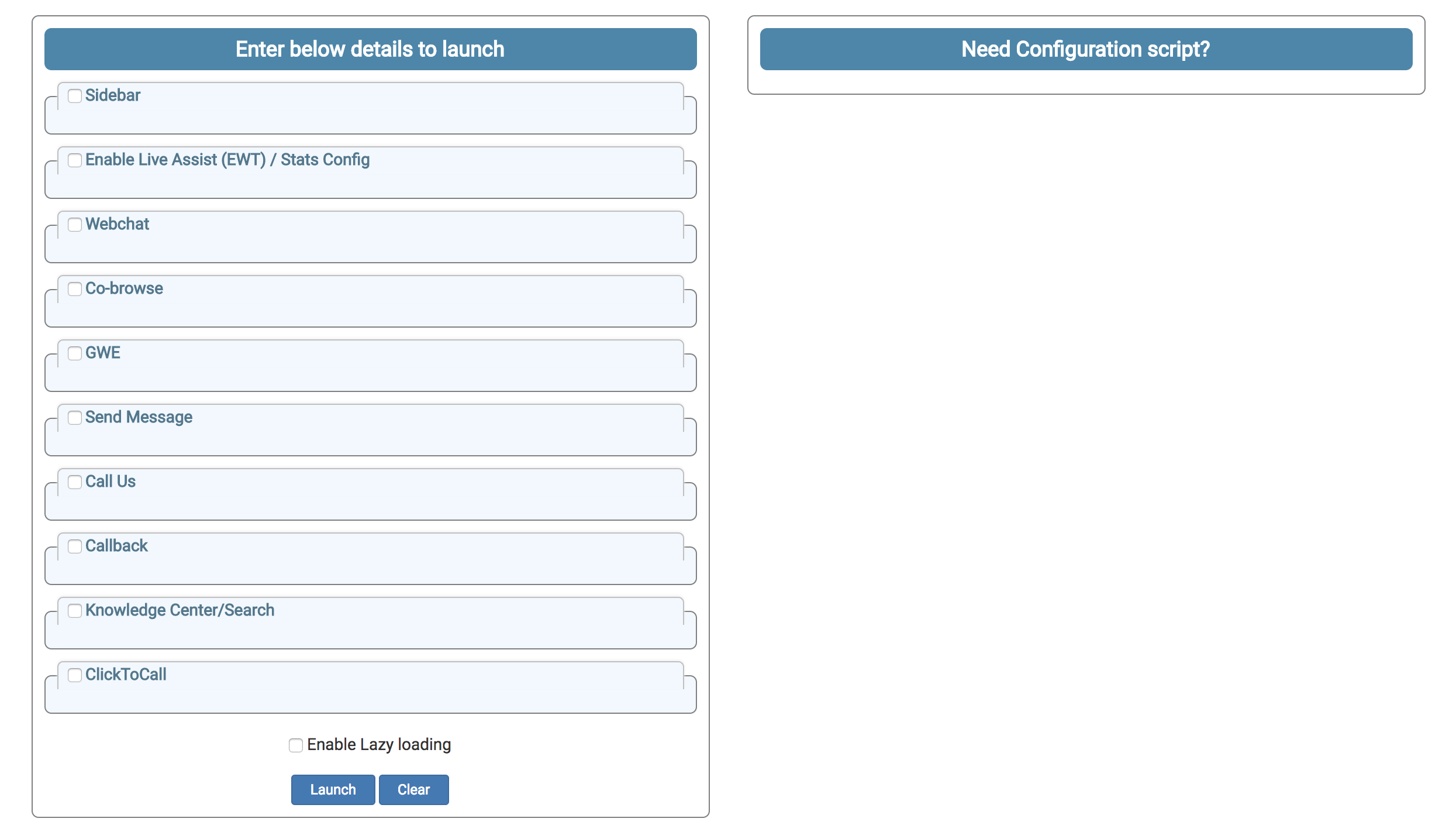Click the Enable Lazy loading label
The width and height of the screenshot is (1456, 839).
379,745
